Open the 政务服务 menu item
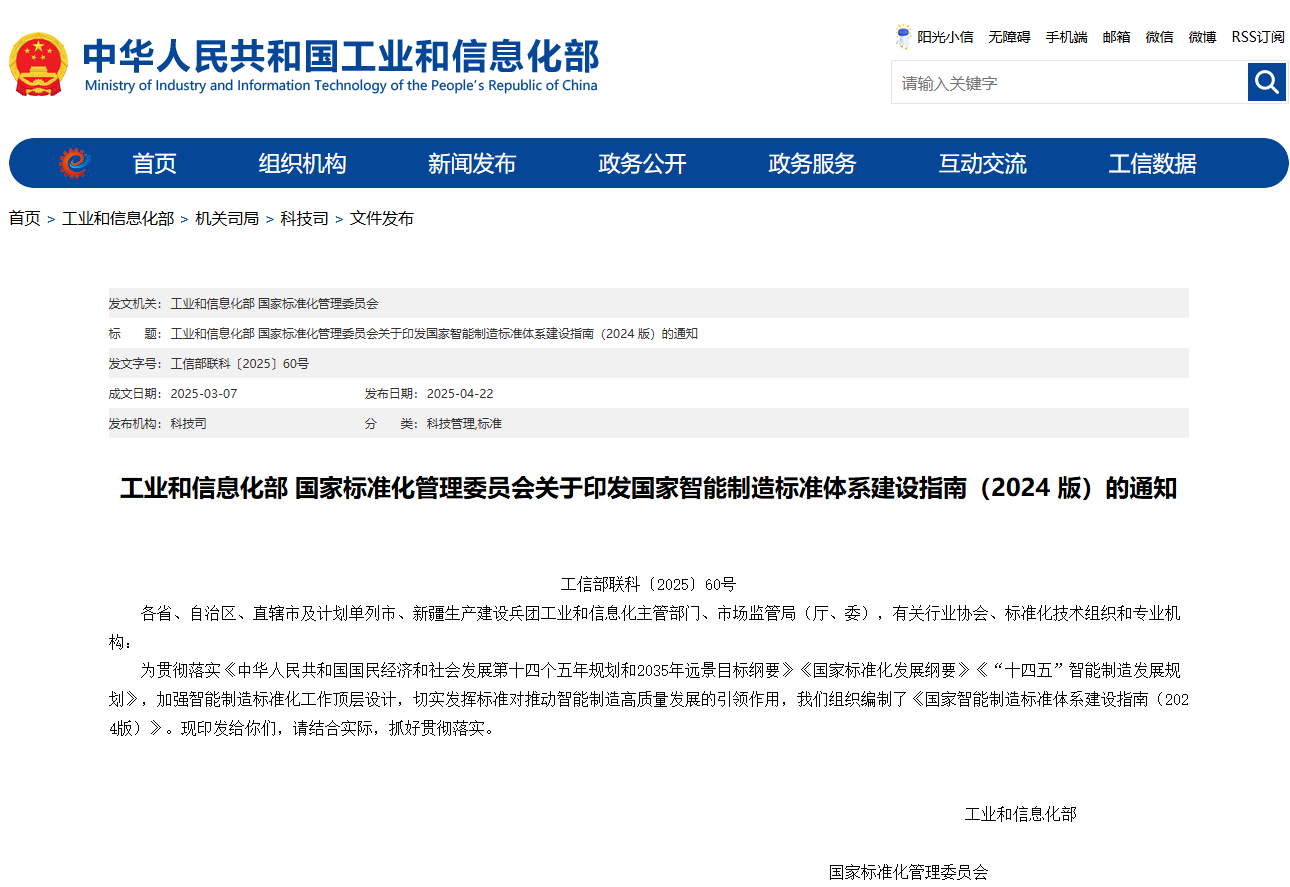Screen dimensions: 1290x887 (812, 164)
